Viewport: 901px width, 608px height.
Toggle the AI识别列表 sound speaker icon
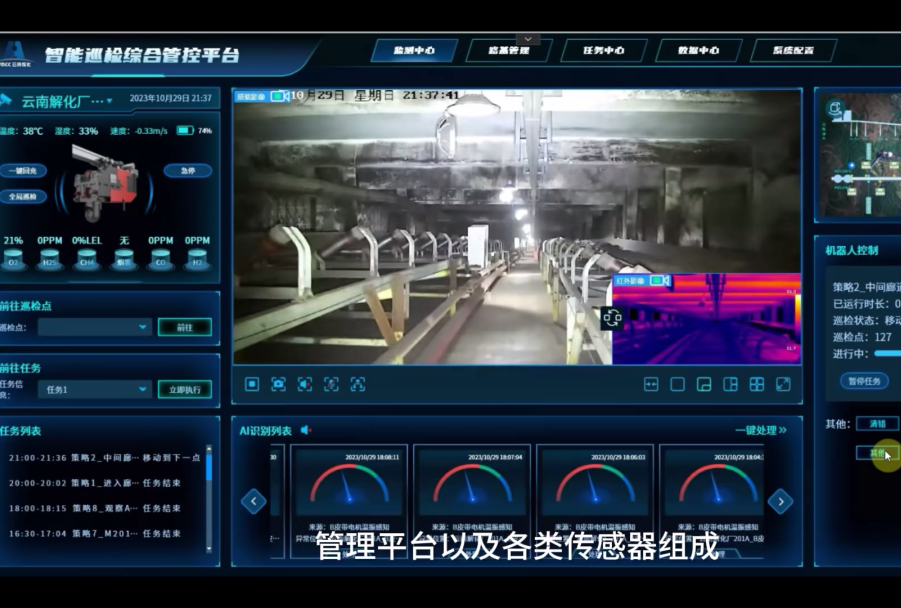[306, 430]
